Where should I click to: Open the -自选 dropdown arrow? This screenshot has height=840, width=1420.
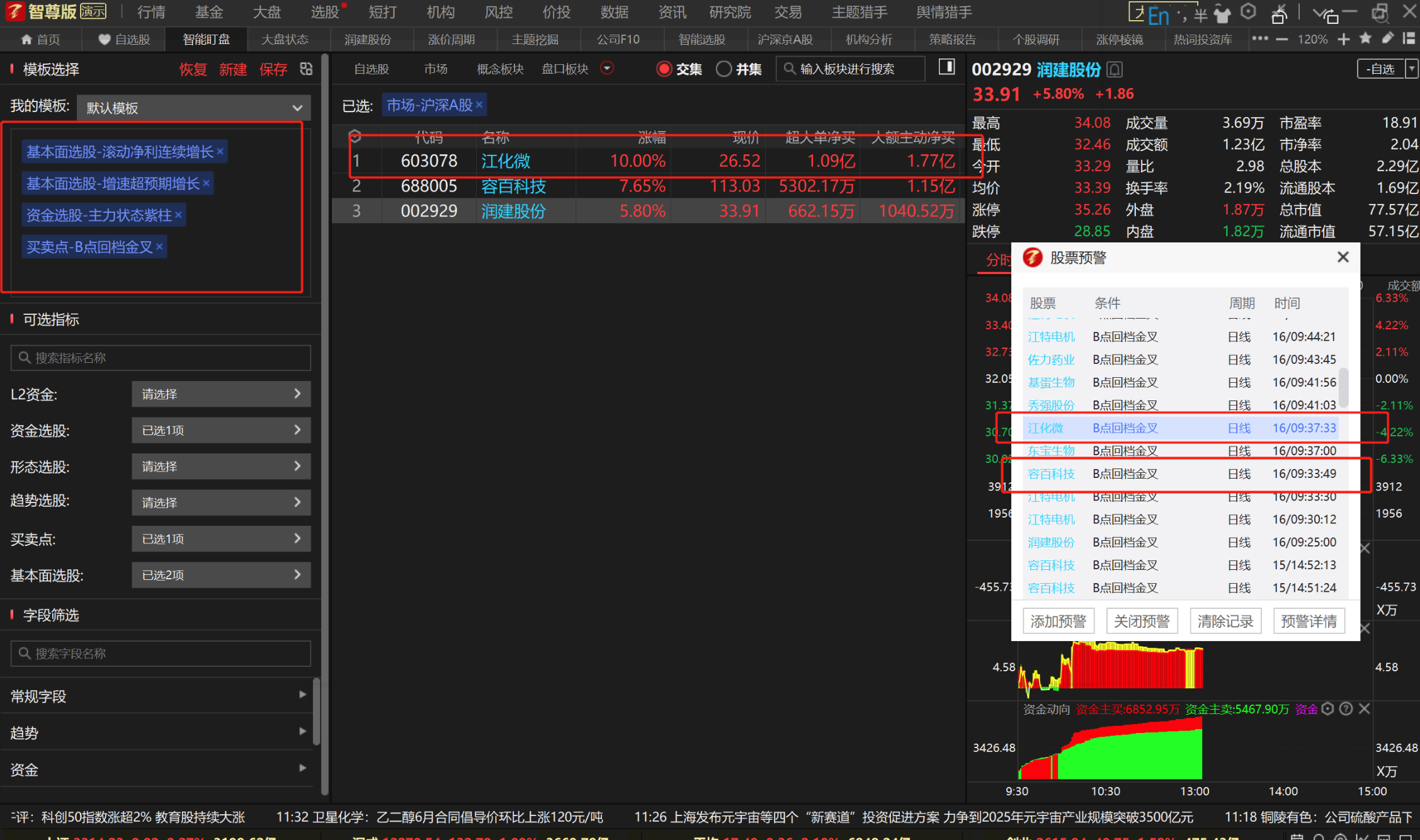point(1412,69)
